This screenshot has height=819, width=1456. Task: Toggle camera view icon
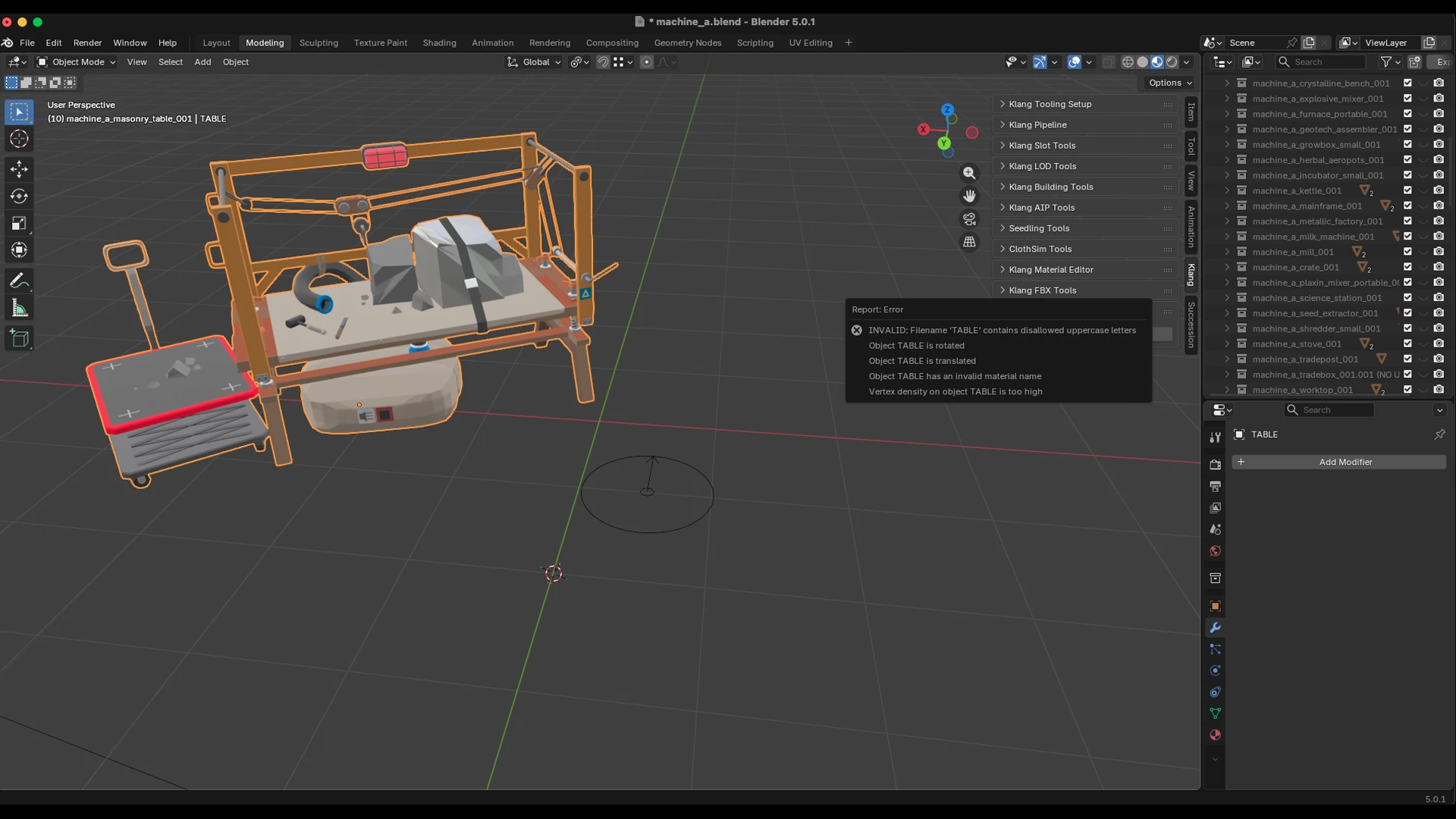969,219
